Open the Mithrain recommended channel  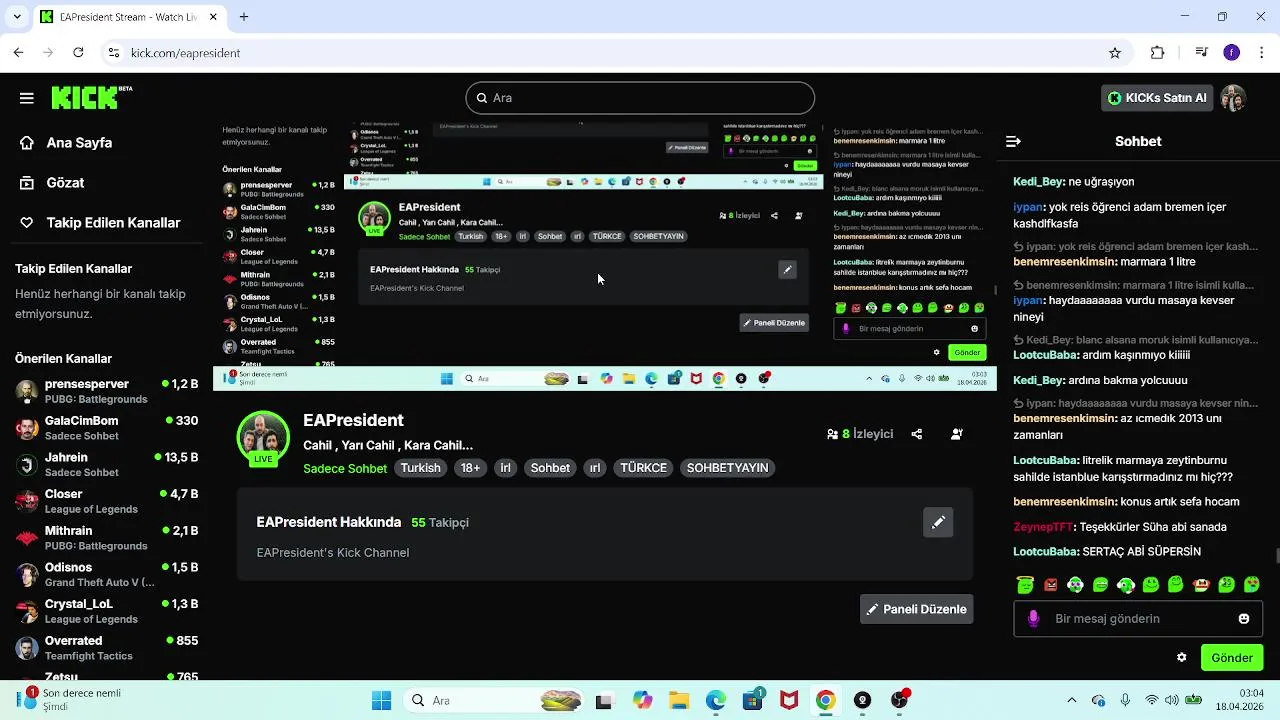[107, 538]
